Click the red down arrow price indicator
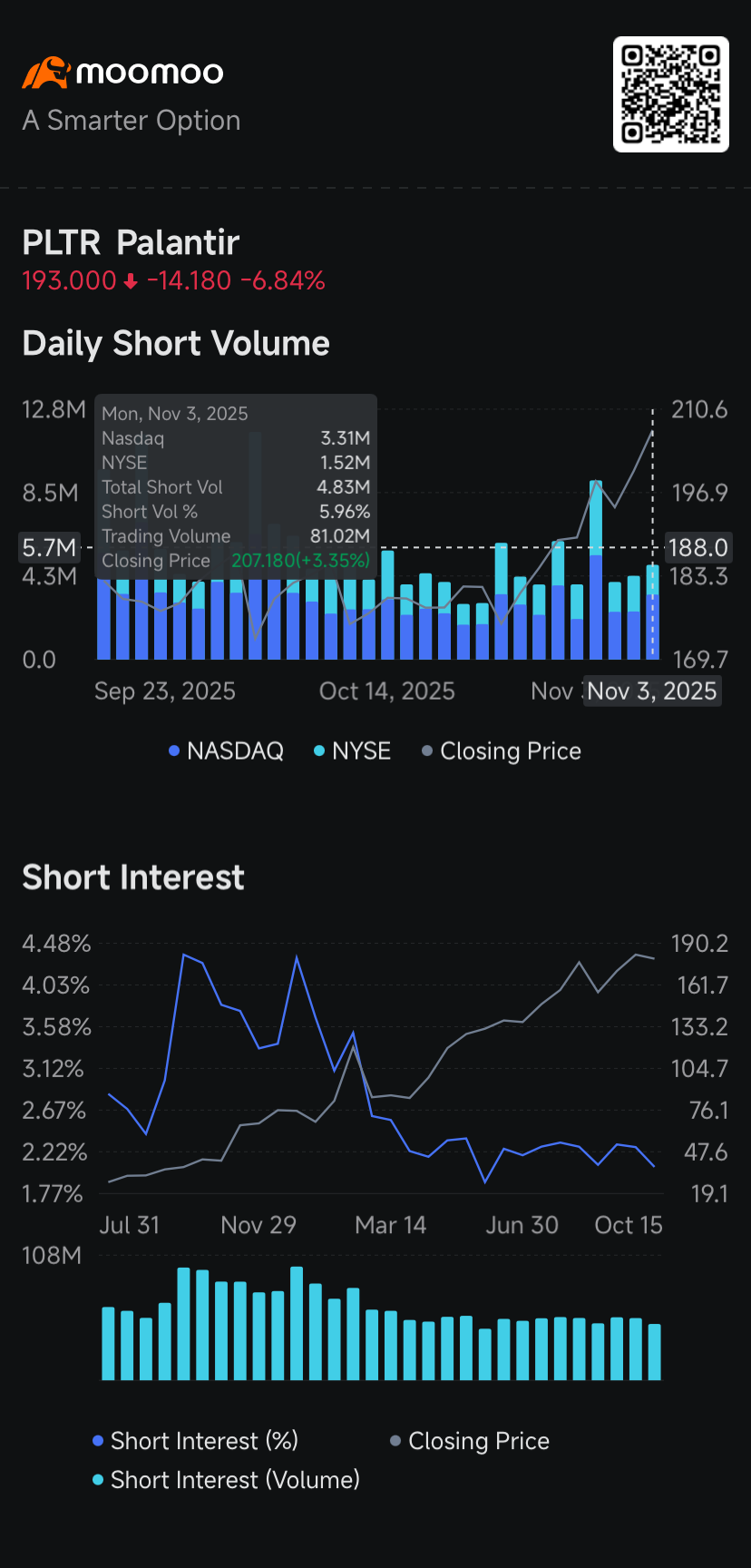The width and height of the screenshot is (751, 1568). (131, 281)
